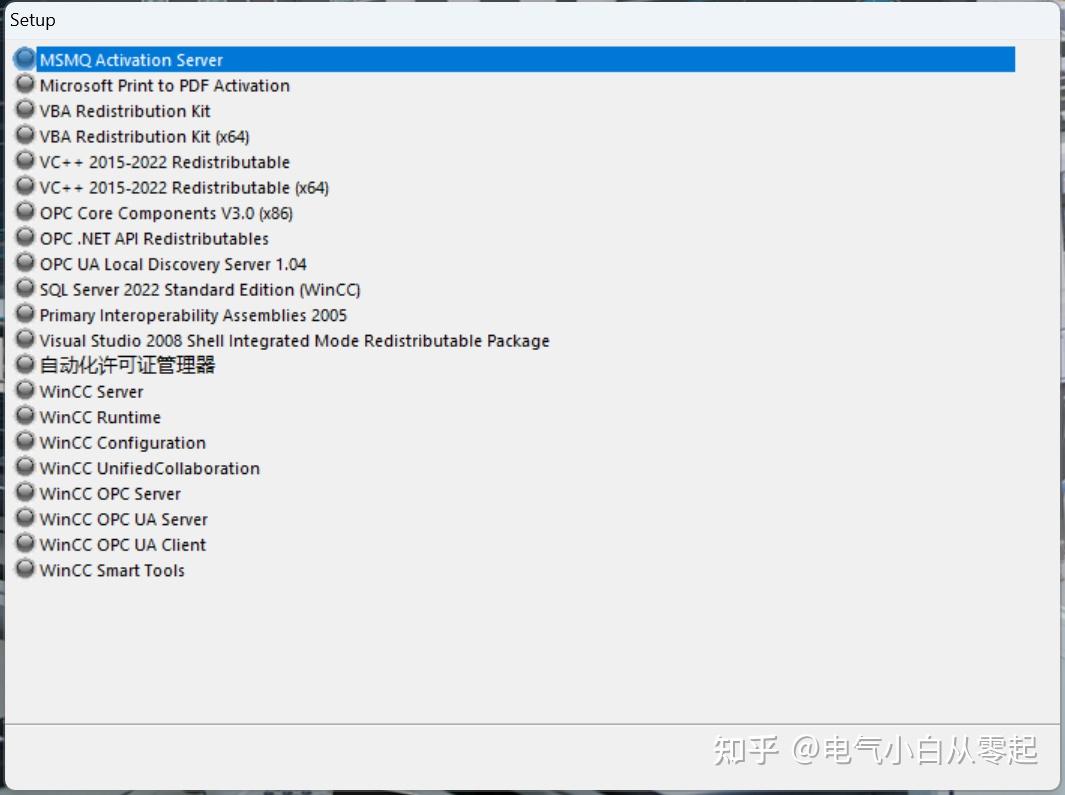Select Primary Interoperability Assemblies 2005
The width and height of the screenshot is (1065, 795).
pyautogui.click(x=193, y=314)
